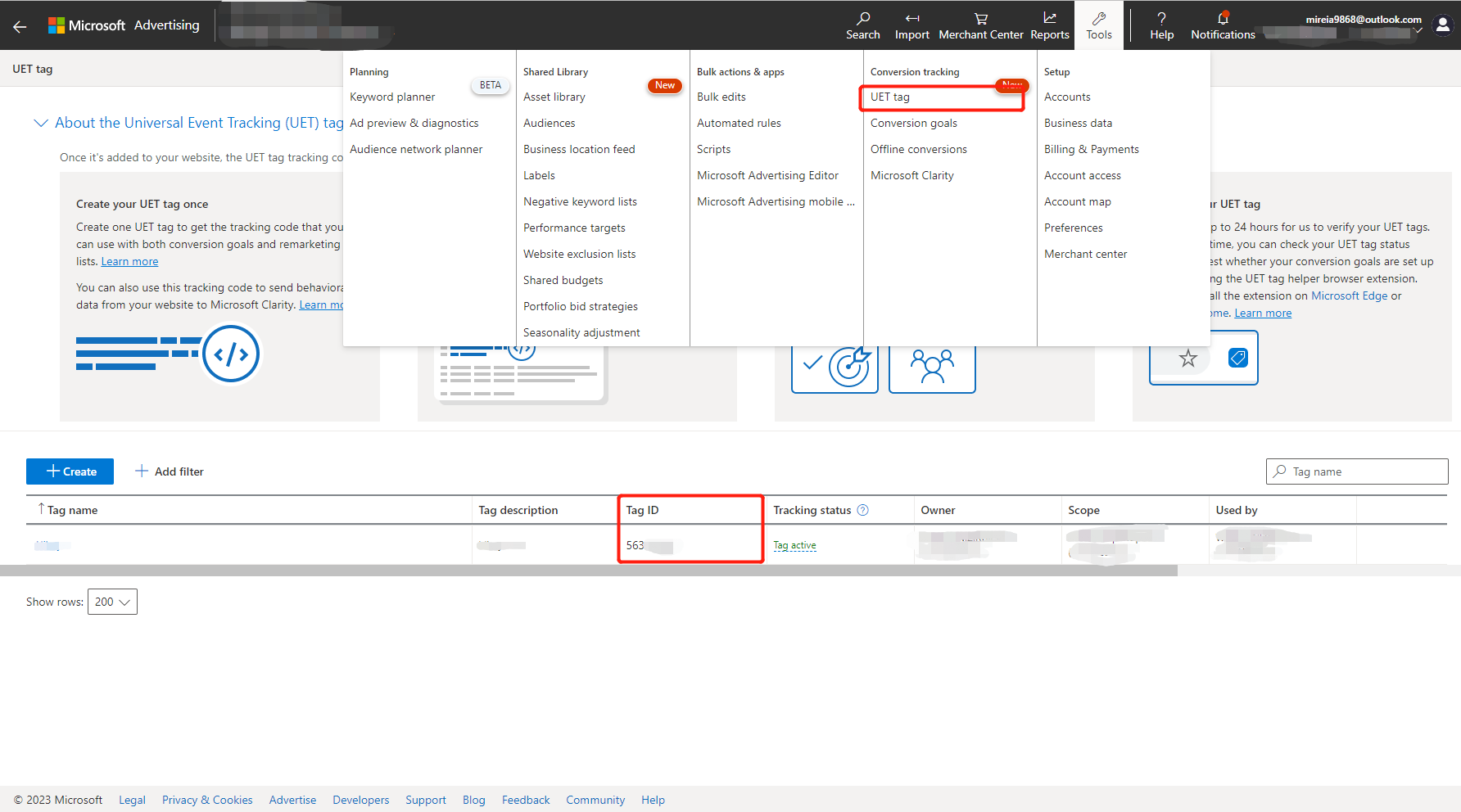Click the horizontal table scrollbar
Viewport: 1461px width, 812px height.
[x=588, y=571]
